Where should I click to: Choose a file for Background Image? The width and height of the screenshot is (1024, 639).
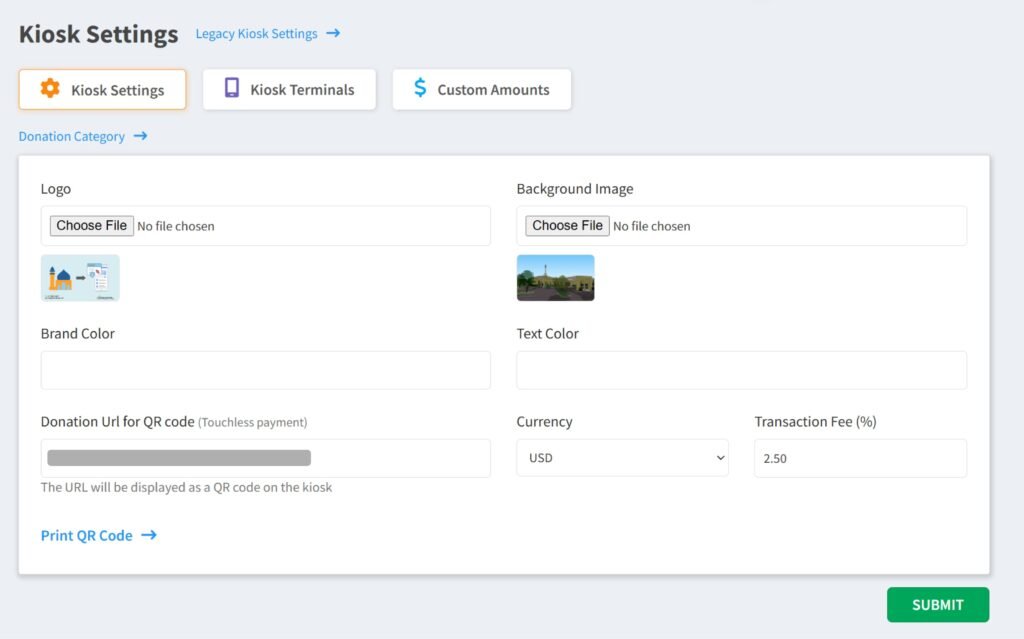click(568, 226)
